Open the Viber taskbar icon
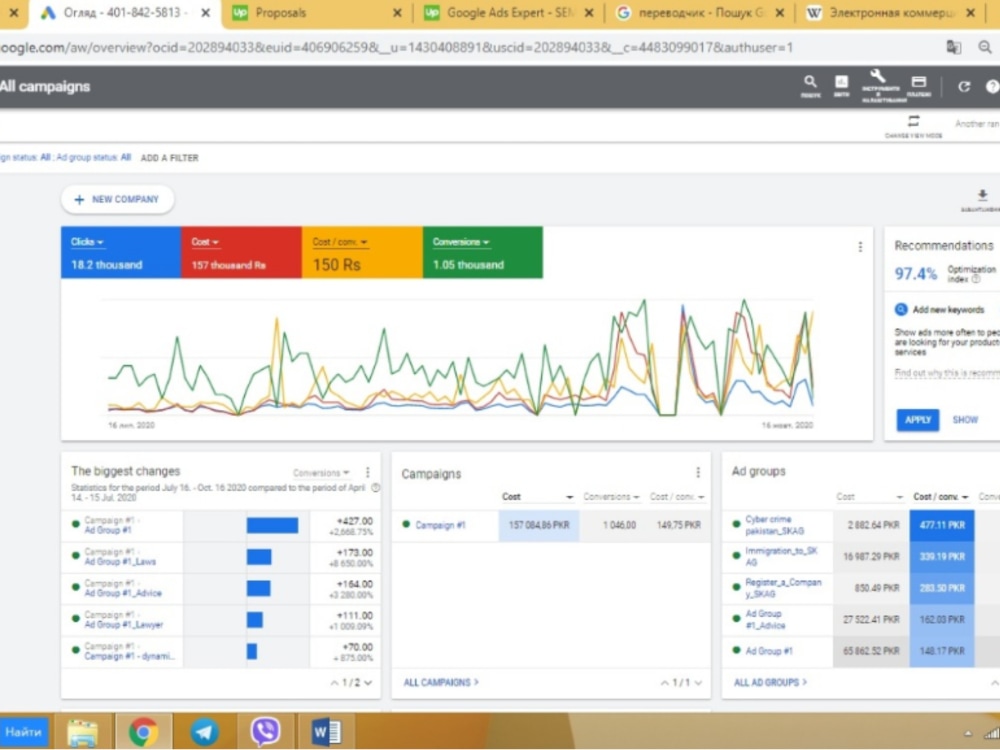Image resolution: width=1000 pixels, height=750 pixels. tap(265, 731)
